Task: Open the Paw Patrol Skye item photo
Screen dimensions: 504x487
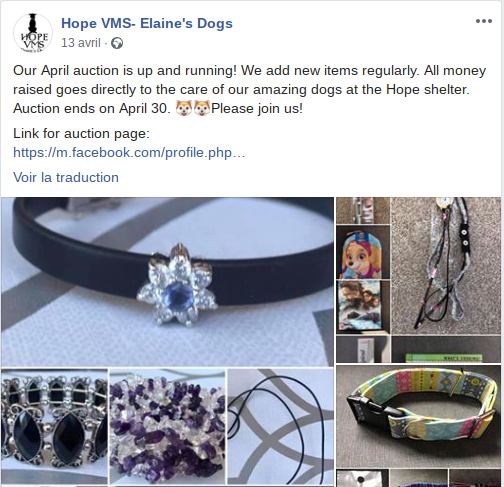Action: pyautogui.click(x=363, y=252)
